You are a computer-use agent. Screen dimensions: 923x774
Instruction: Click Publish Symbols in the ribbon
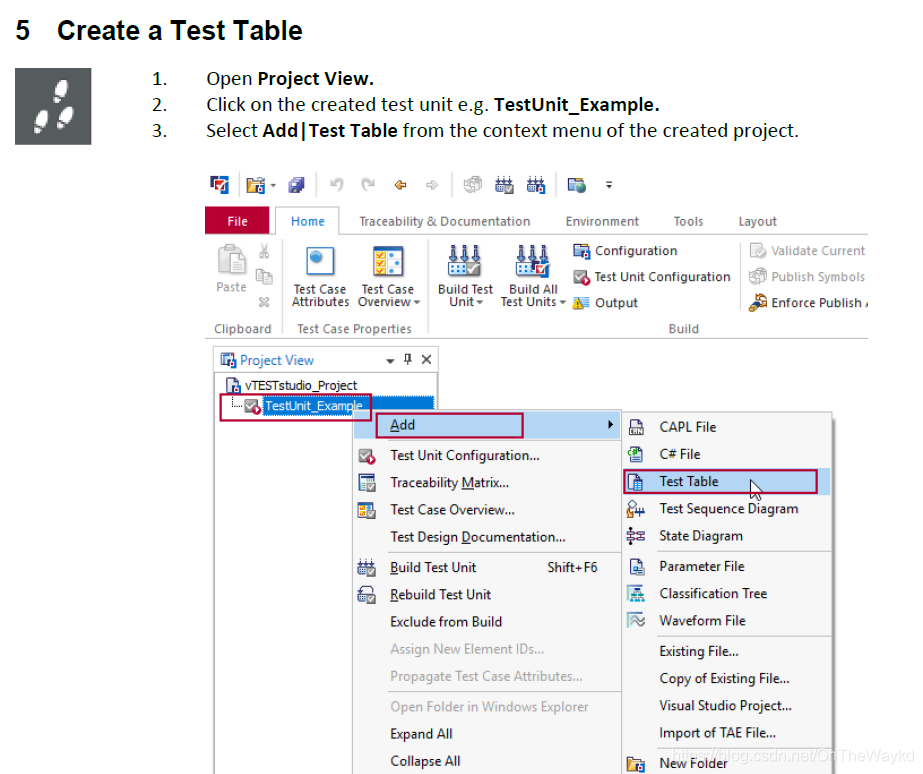point(807,277)
